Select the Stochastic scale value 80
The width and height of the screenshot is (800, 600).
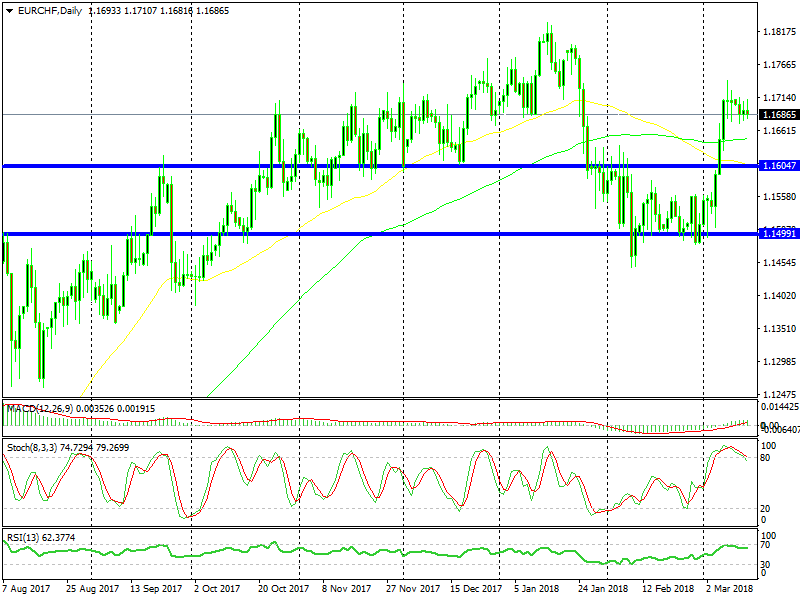[x=765, y=458]
